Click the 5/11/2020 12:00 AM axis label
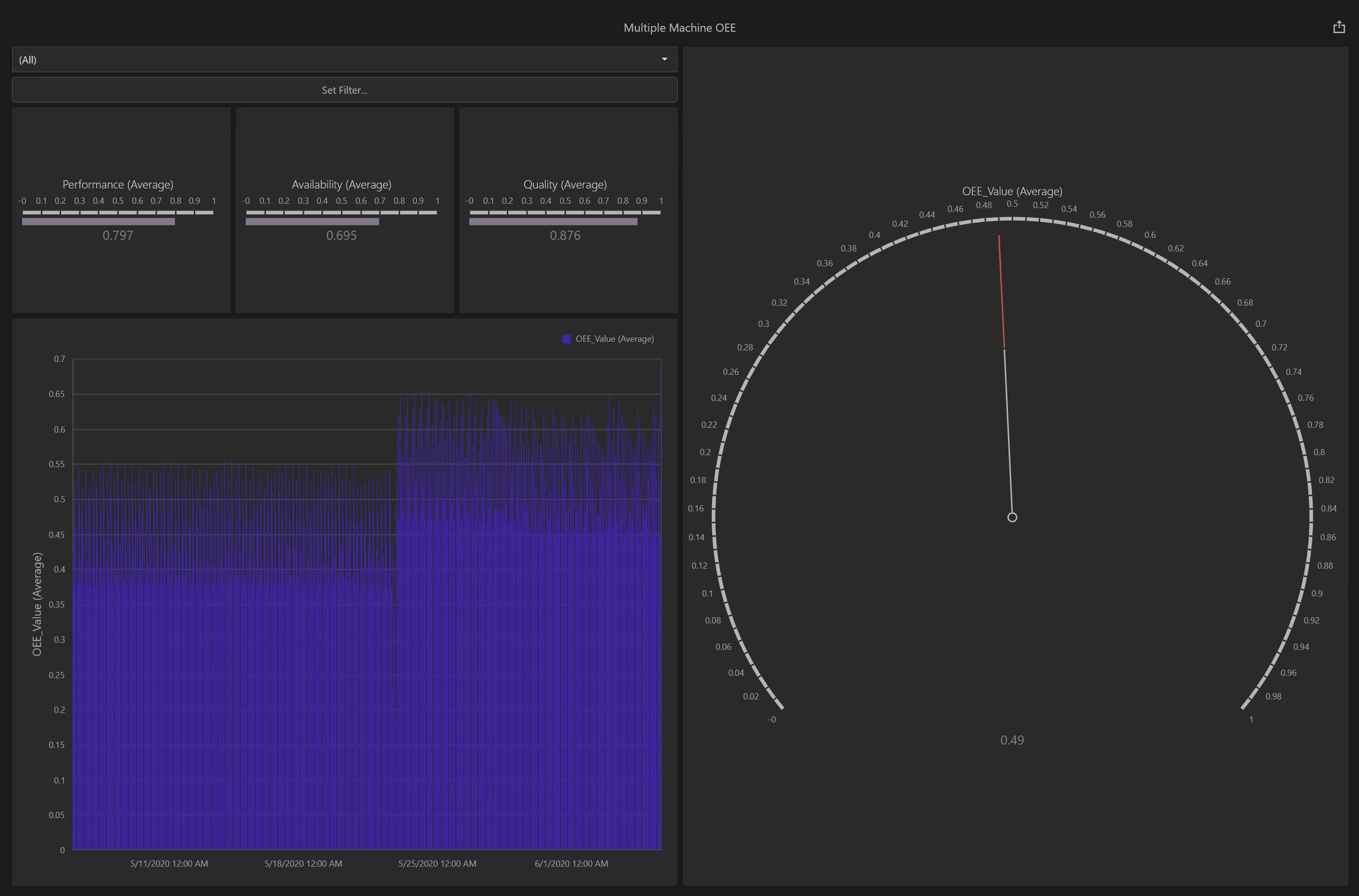 coord(168,864)
